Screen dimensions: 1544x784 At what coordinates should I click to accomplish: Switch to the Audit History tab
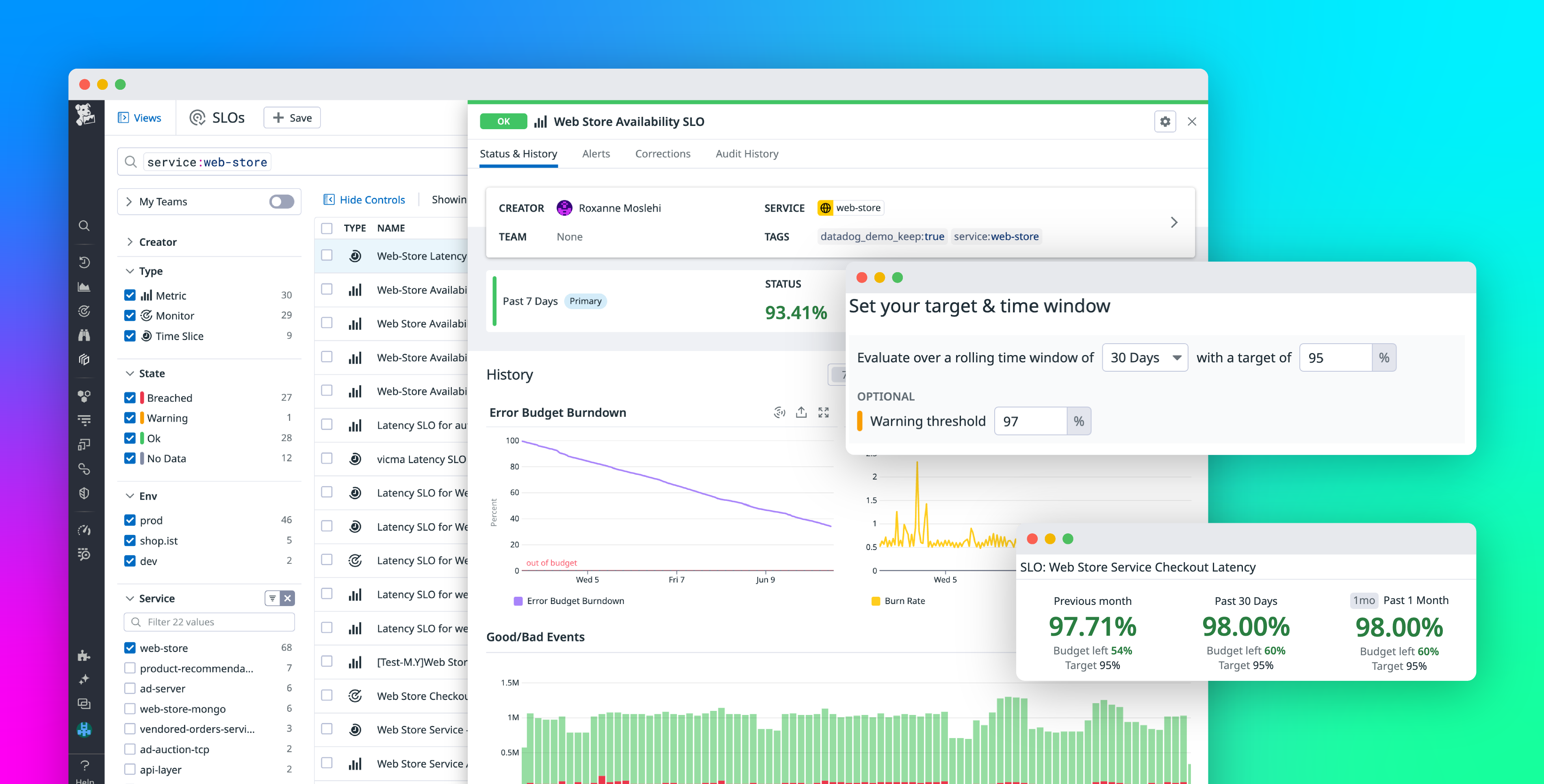tap(746, 154)
